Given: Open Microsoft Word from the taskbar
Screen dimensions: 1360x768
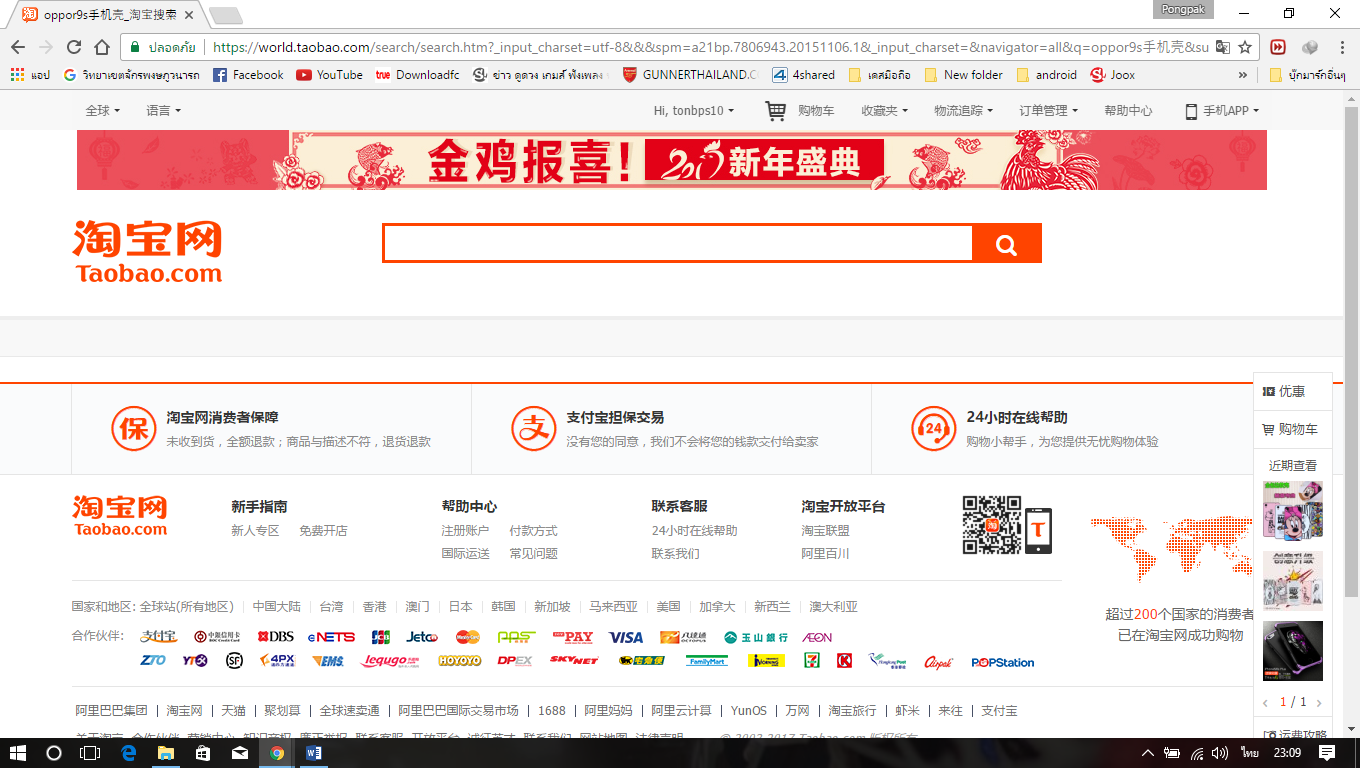Looking at the screenshot, I should pos(313,753).
